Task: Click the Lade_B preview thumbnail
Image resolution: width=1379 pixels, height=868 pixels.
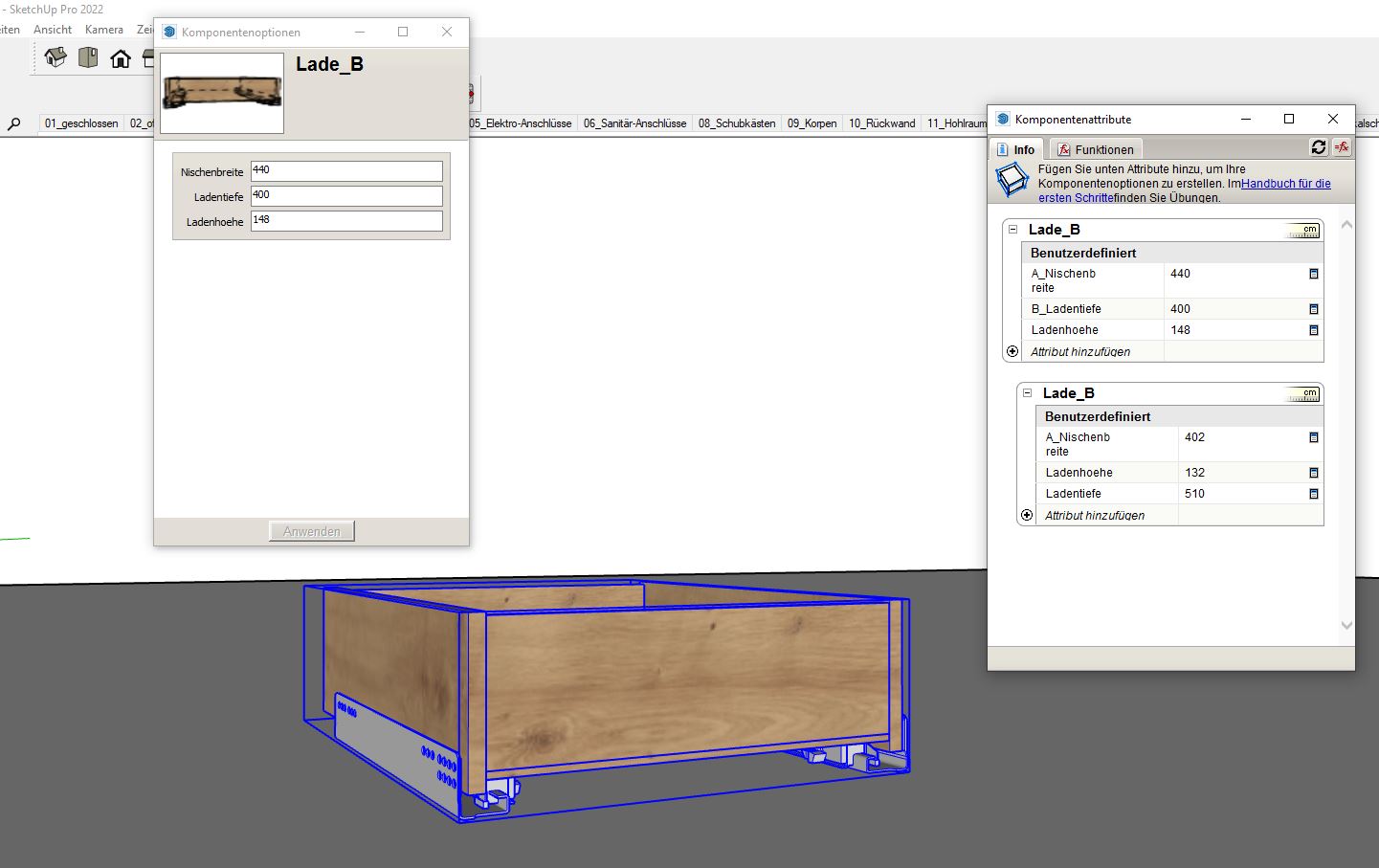Action: [x=222, y=93]
